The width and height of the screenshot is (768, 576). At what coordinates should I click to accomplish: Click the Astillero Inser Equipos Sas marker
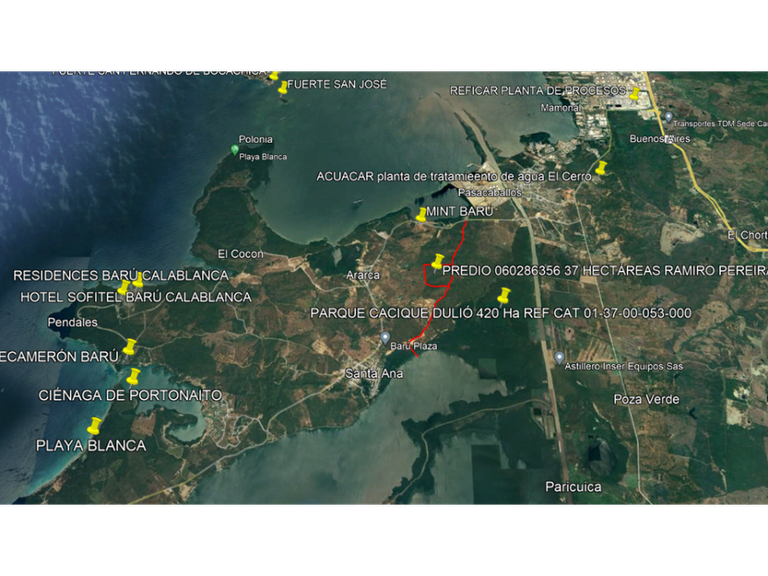pyautogui.click(x=559, y=358)
